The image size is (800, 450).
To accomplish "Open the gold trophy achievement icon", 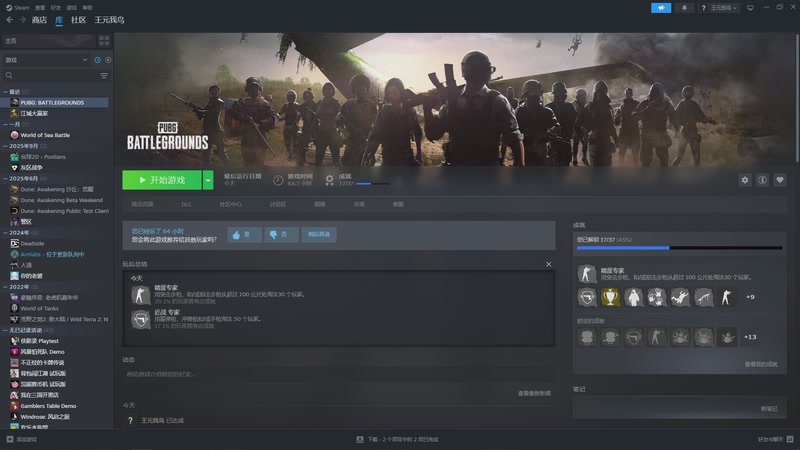I will (x=610, y=297).
